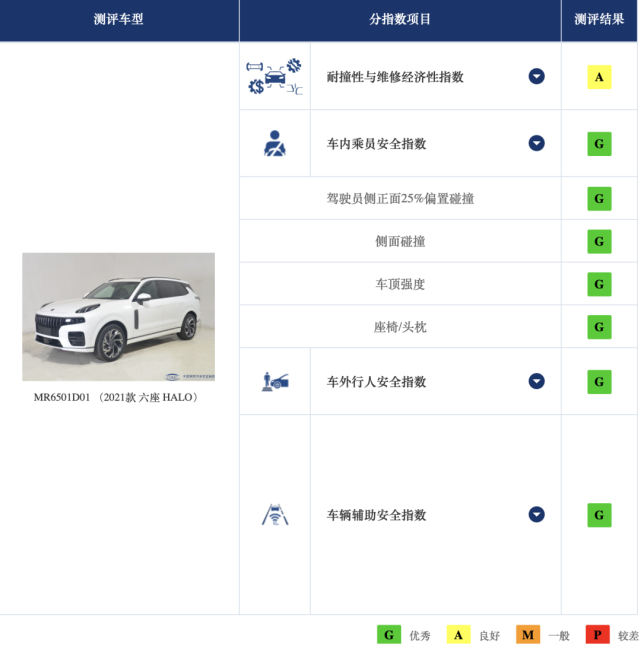
Task: Click the red P legend badge
Action: [598, 635]
